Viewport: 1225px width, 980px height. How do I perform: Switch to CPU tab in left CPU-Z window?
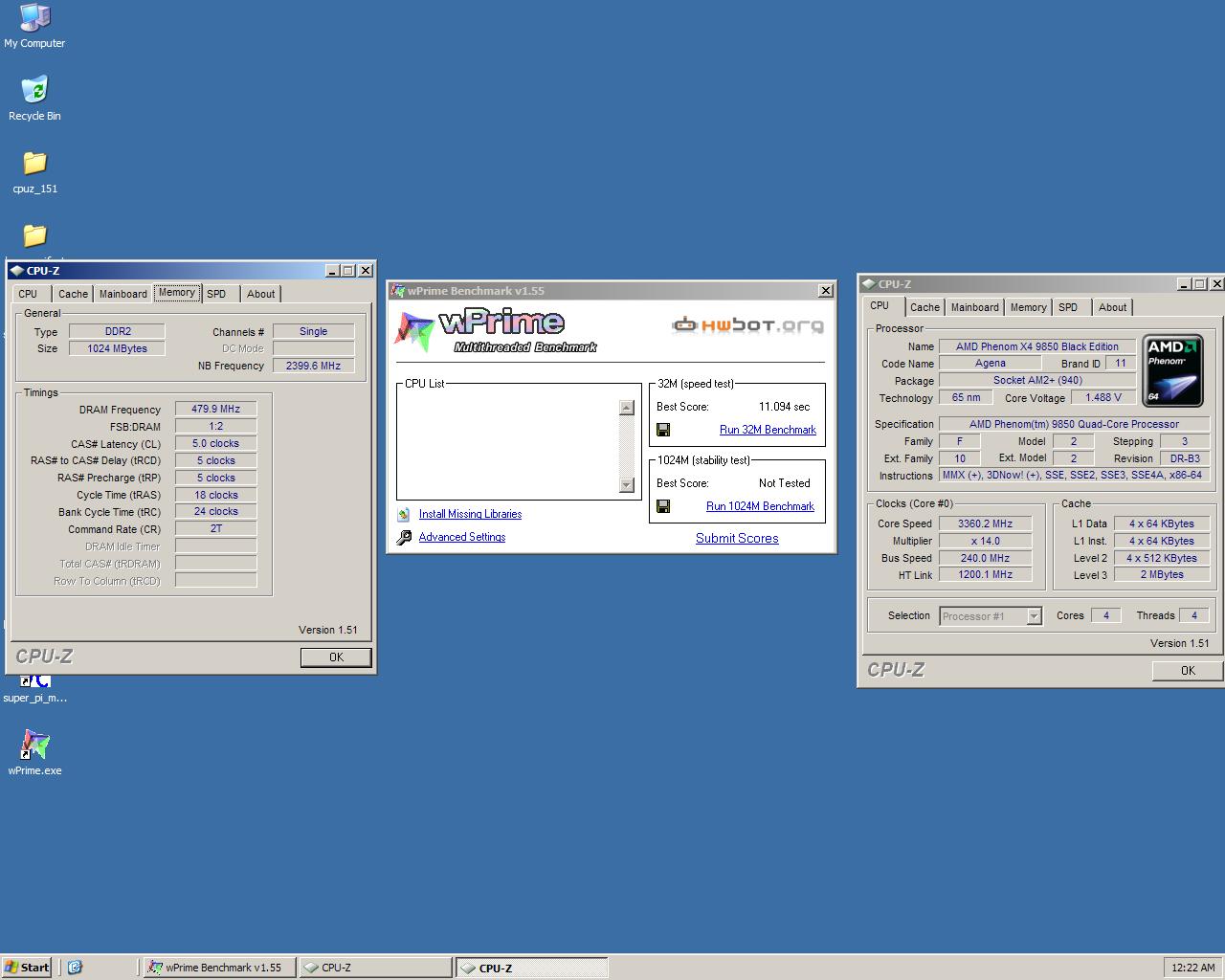(x=28, y=294)
